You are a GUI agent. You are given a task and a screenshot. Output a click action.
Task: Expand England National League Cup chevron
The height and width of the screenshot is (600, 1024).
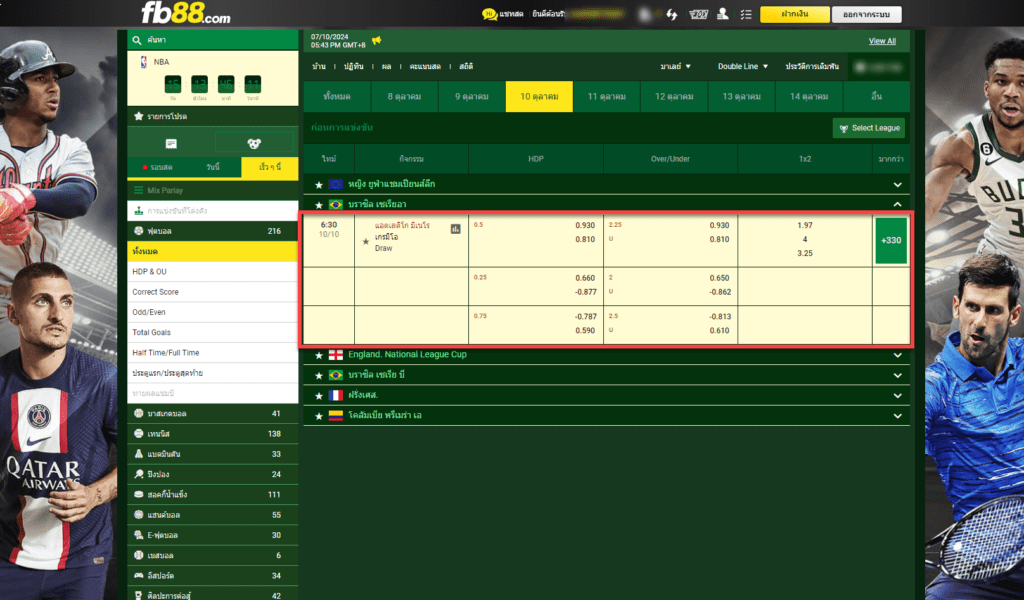tap(897, 356)
